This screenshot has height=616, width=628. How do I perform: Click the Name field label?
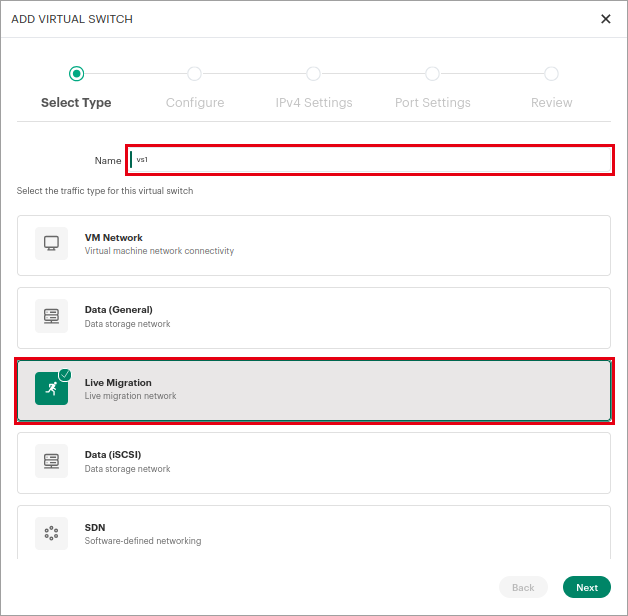click(108, 161)
